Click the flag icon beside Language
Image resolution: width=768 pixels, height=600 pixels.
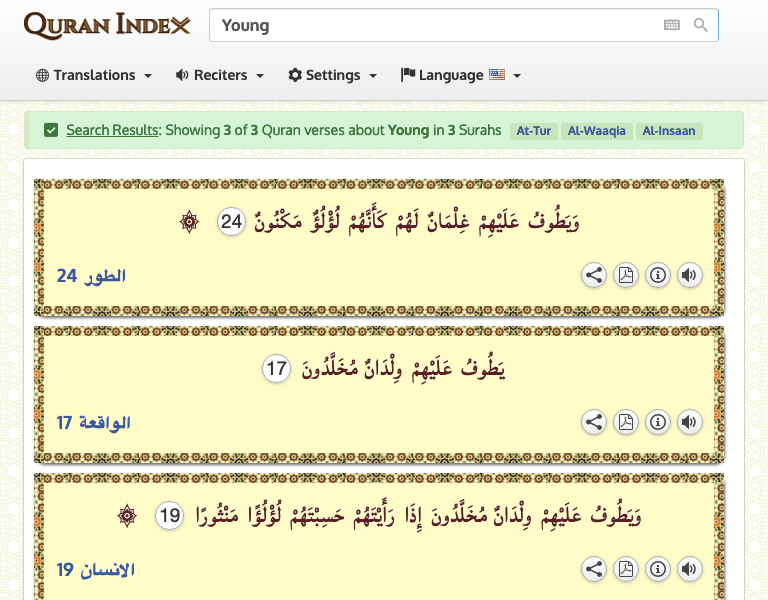408,75
